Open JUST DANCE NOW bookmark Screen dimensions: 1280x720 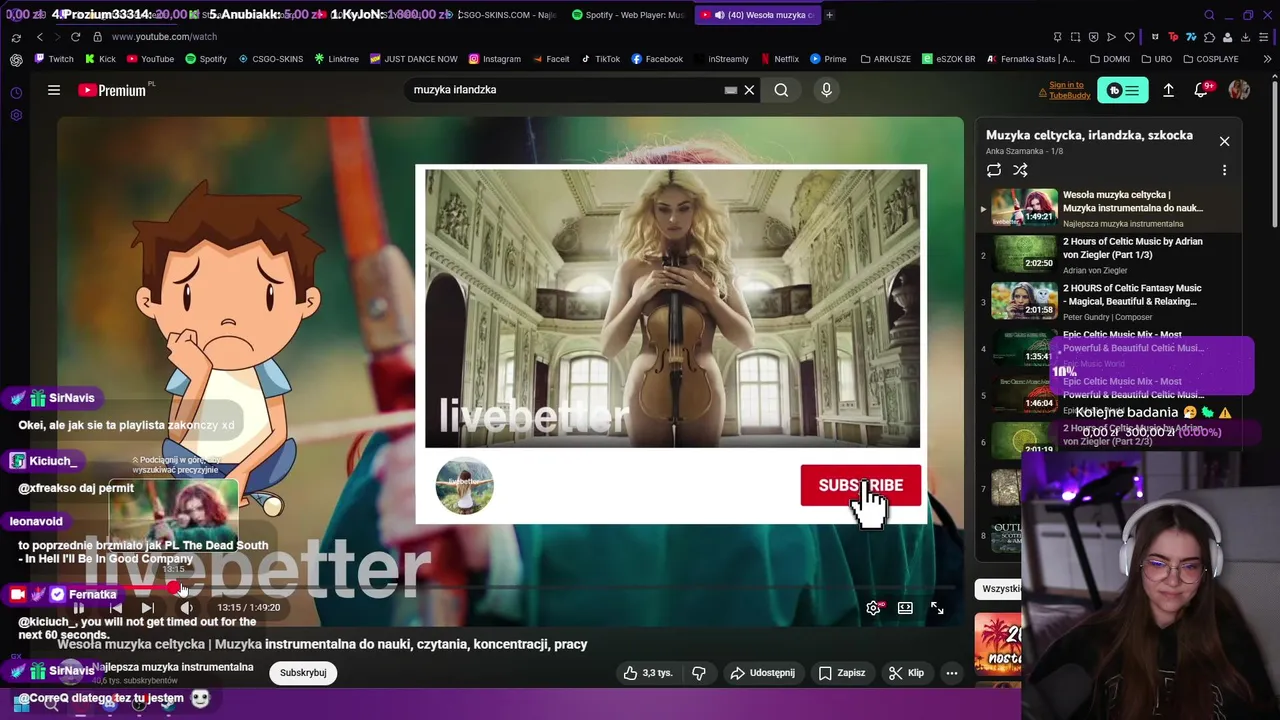pos(413,59)
